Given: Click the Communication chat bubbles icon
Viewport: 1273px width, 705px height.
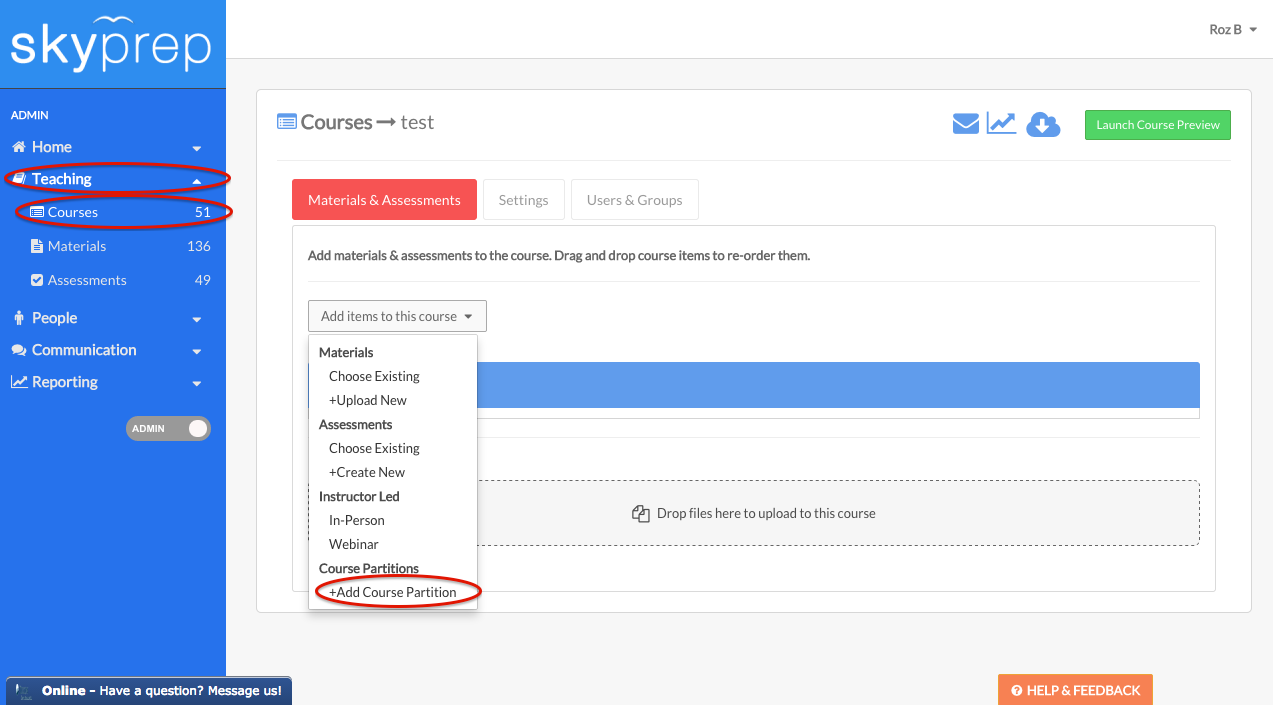Looking at the screenshot, I should (19, 351).
